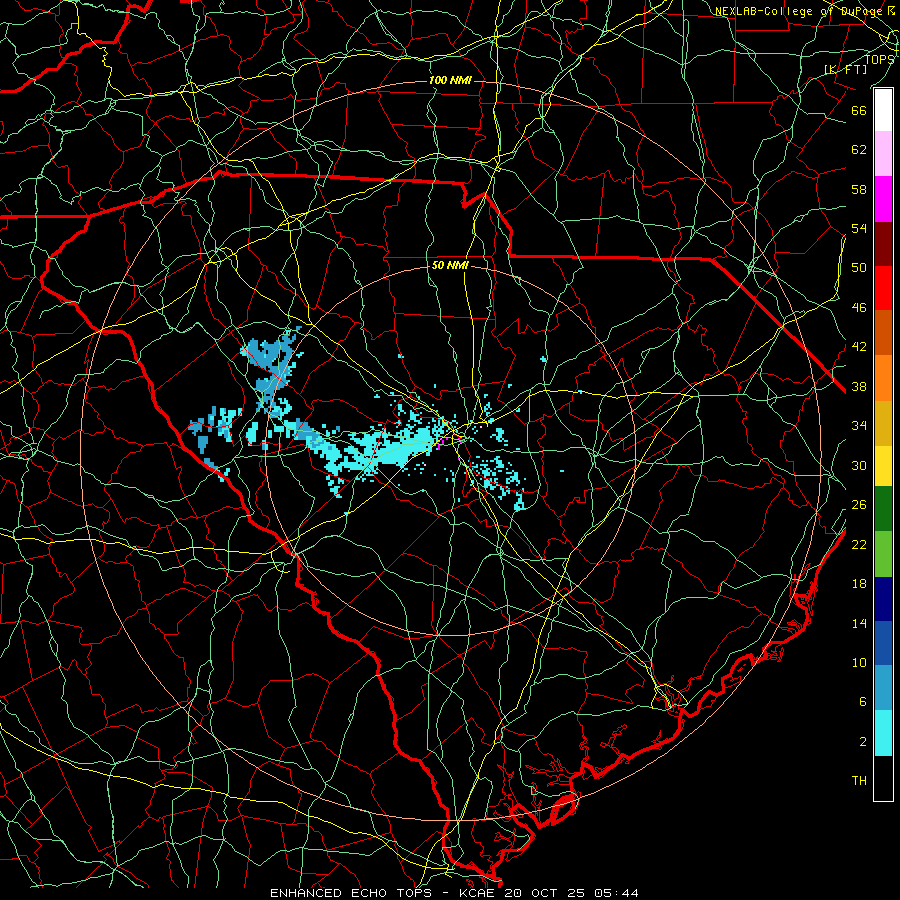Click the magenta 58 kft legend swatch

pyautogui.click(x=883, y=199)
